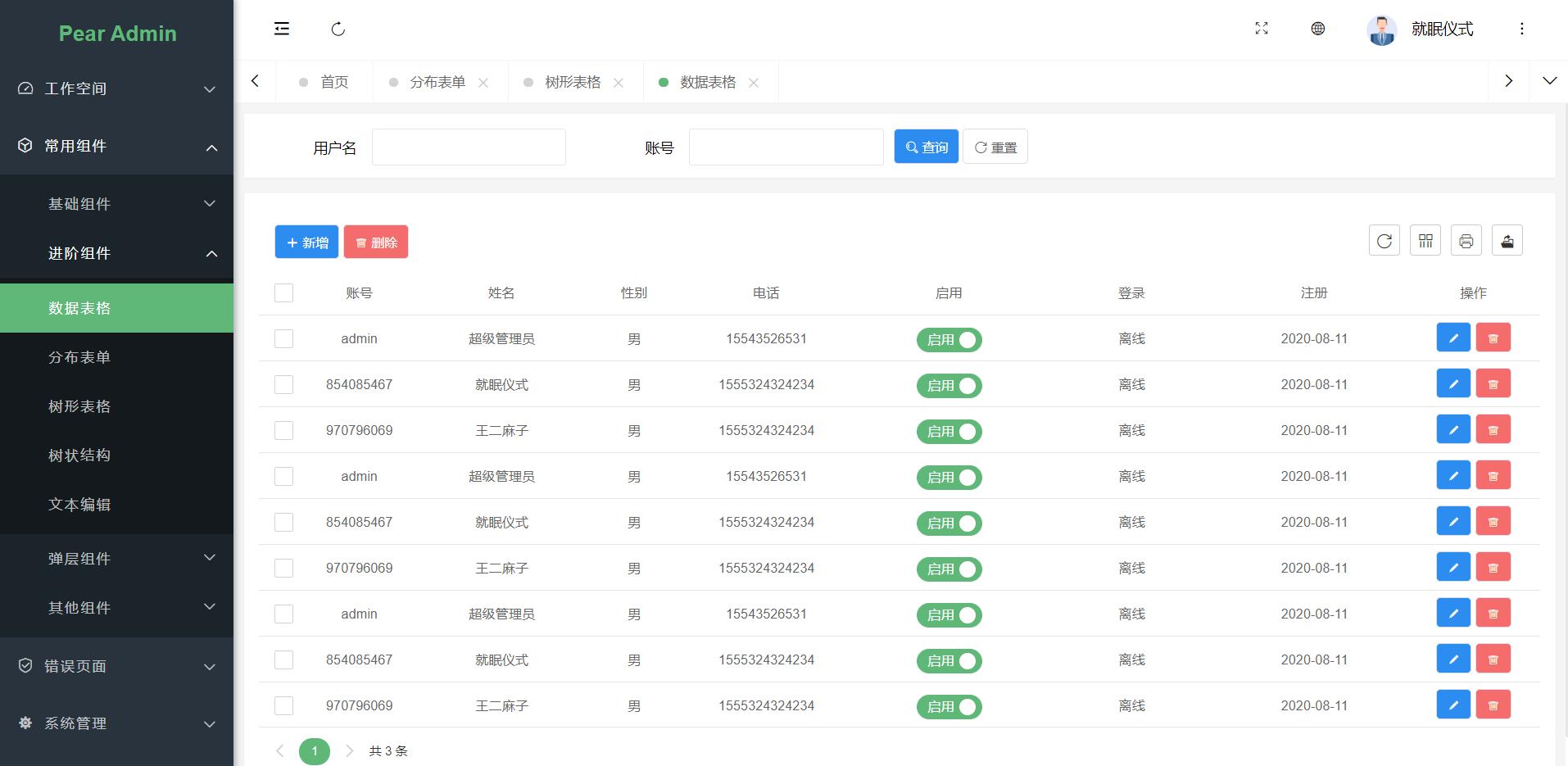Collapse the 常用组件 sidebar menu
The height and width of the screenshot is (766, 1568).
[x=116, y=146]
